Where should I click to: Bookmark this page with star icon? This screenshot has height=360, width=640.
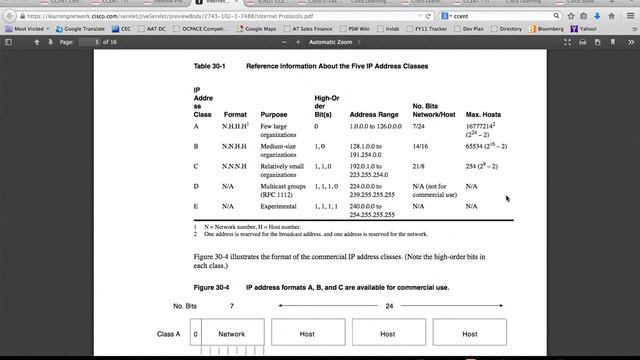(x=571, y=16)
